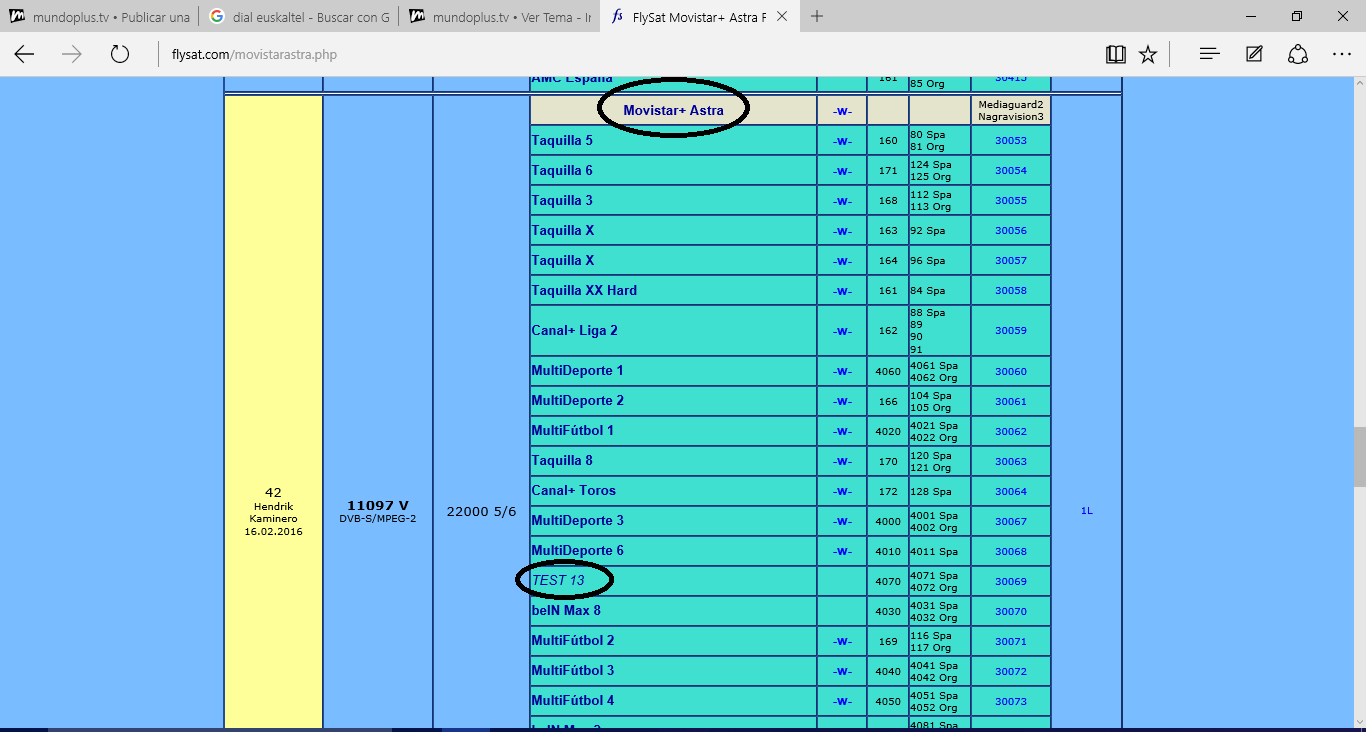Open the MultiFútbol 2 link
This screenshot has width=1366, height=732.
(x=573, y=640)
